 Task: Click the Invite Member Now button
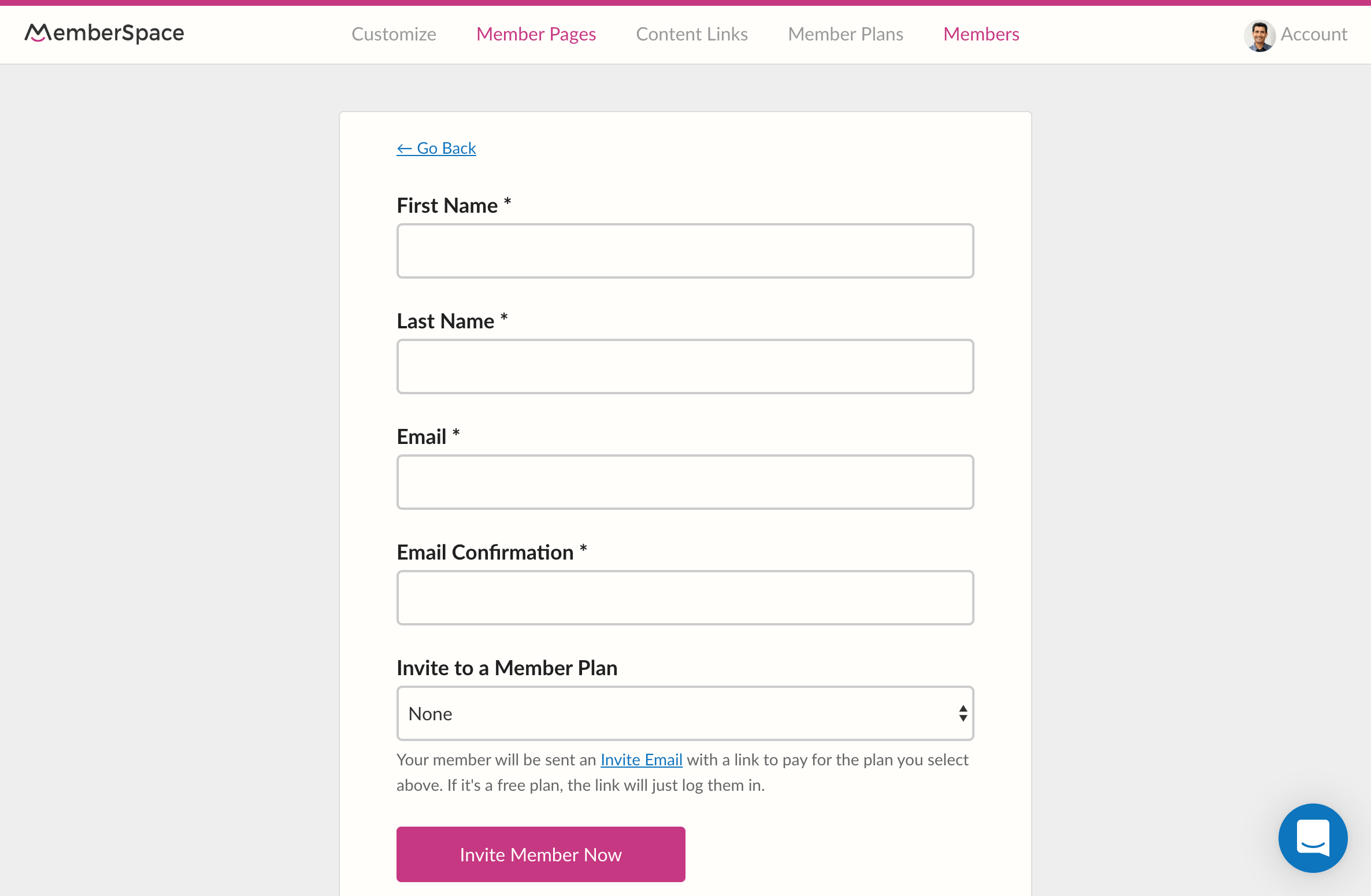(541, 855)
